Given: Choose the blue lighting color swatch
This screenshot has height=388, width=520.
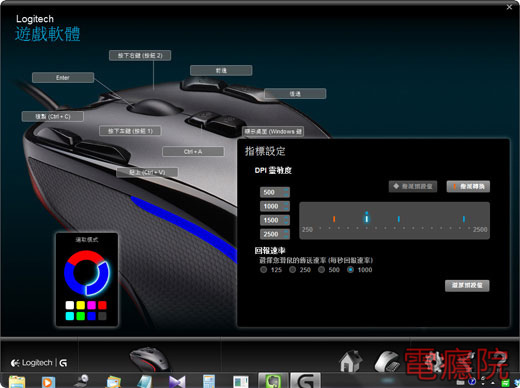Looking at the screenshot, I should [x=91, y=316].
